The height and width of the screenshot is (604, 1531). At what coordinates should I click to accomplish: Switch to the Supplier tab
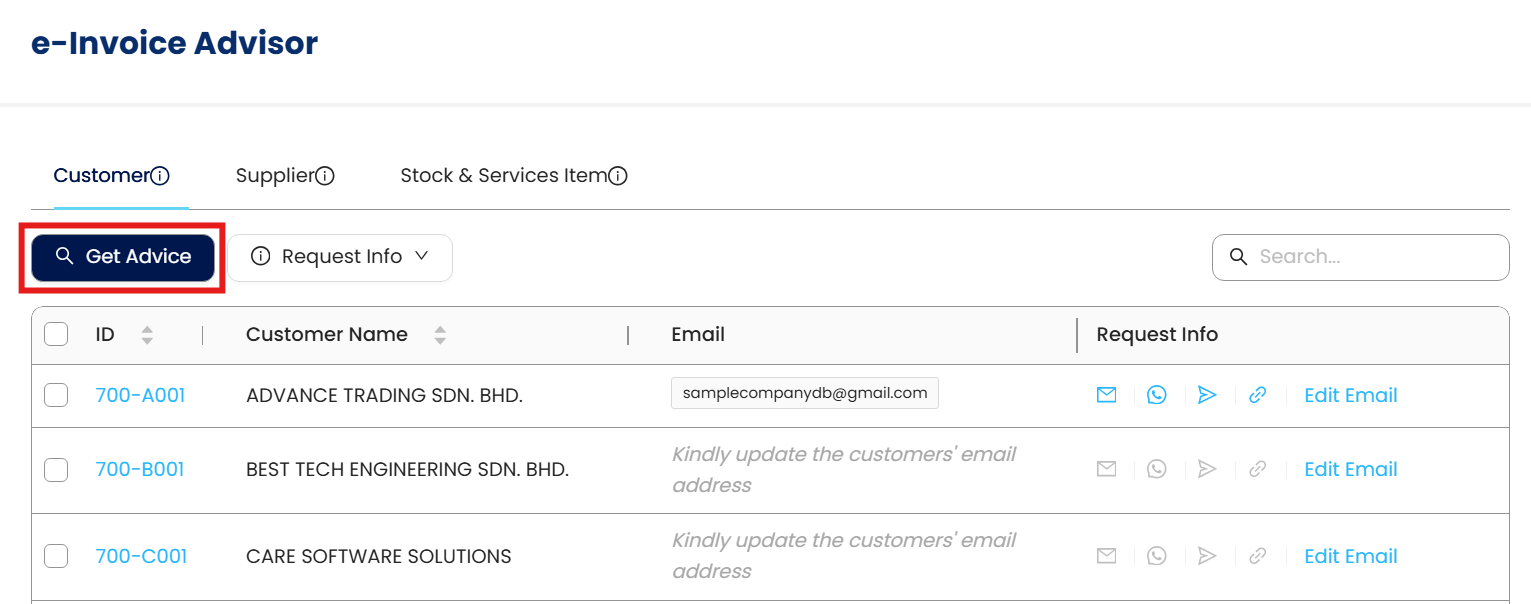click(275, 176)
